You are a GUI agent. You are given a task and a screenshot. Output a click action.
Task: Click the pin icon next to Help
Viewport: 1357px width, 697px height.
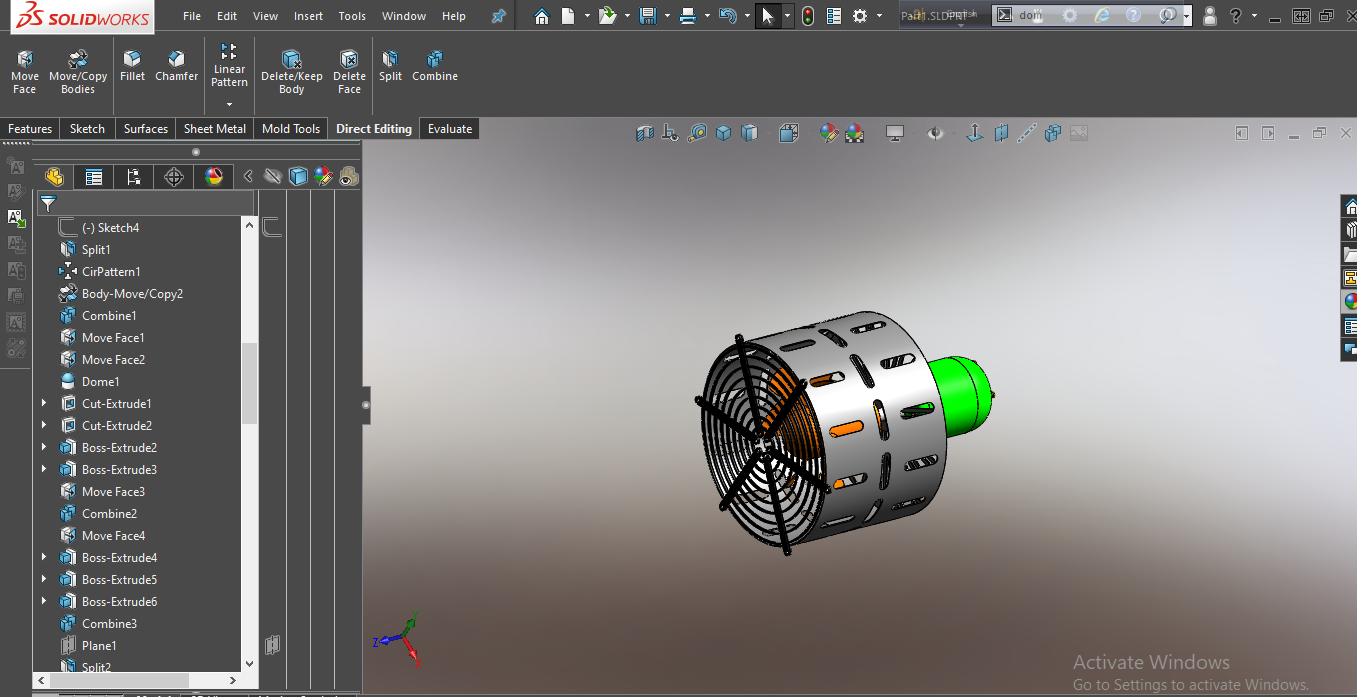pos(498,16)
